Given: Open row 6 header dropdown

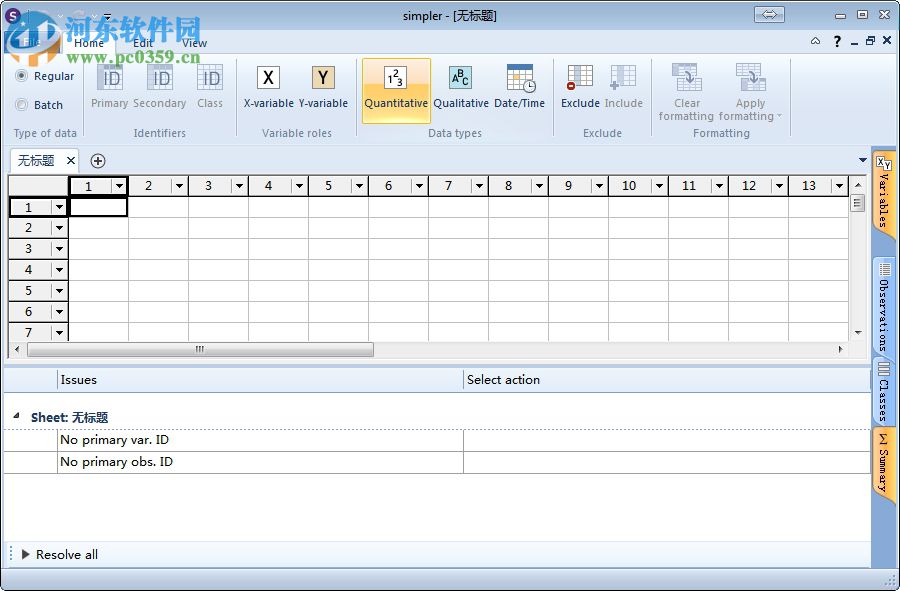Looking at the screenshot, I should (x=59, y=312).
